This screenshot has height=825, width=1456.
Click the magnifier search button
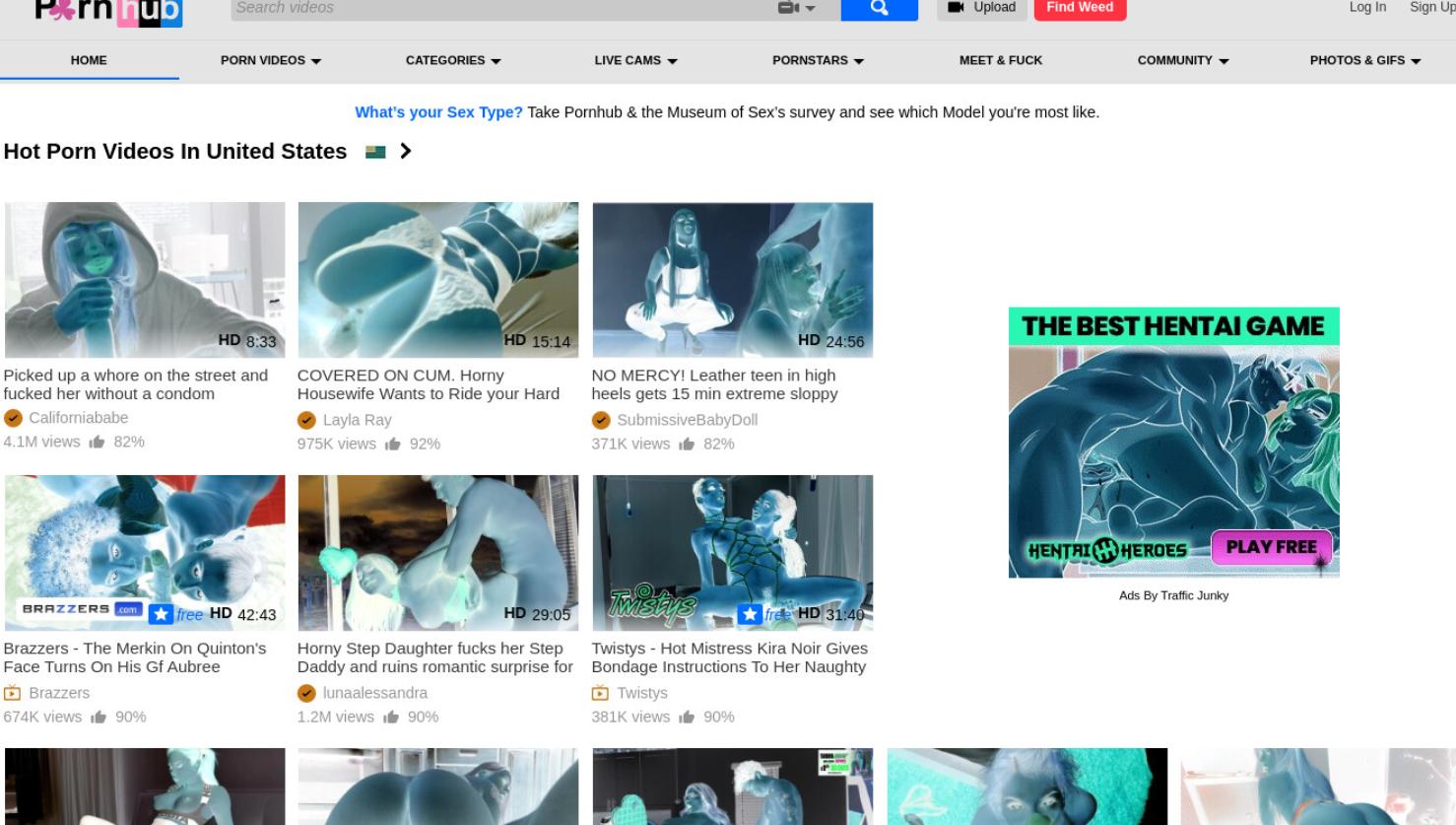coord(879,9)
